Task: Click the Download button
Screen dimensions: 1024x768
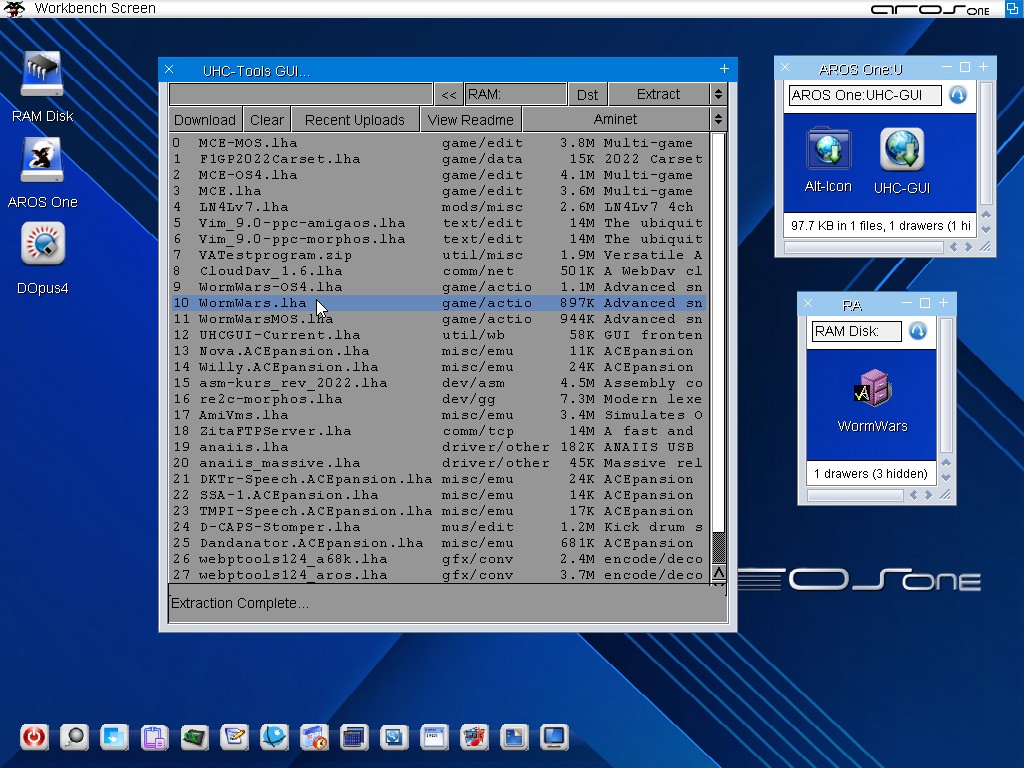Action: click(205, 120)
